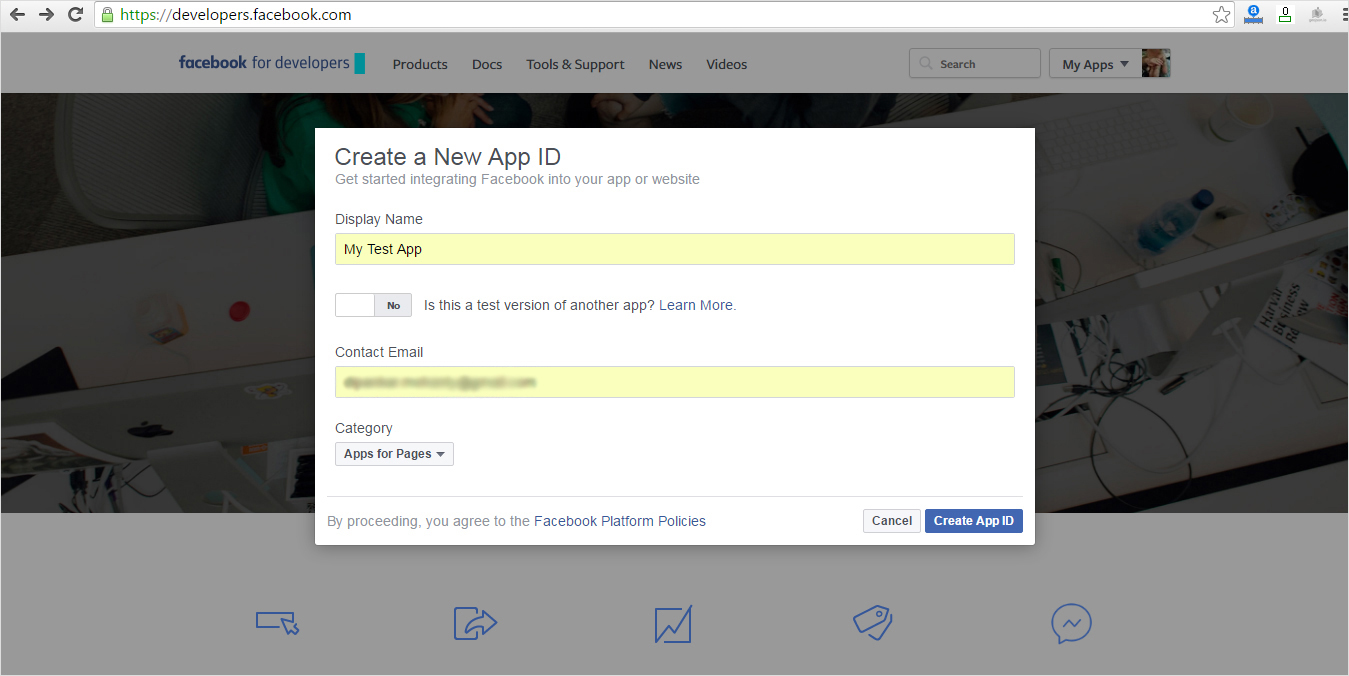Click the facebook for developers logo
This screenshot has height=676, width=1349.
pos(272,63)
